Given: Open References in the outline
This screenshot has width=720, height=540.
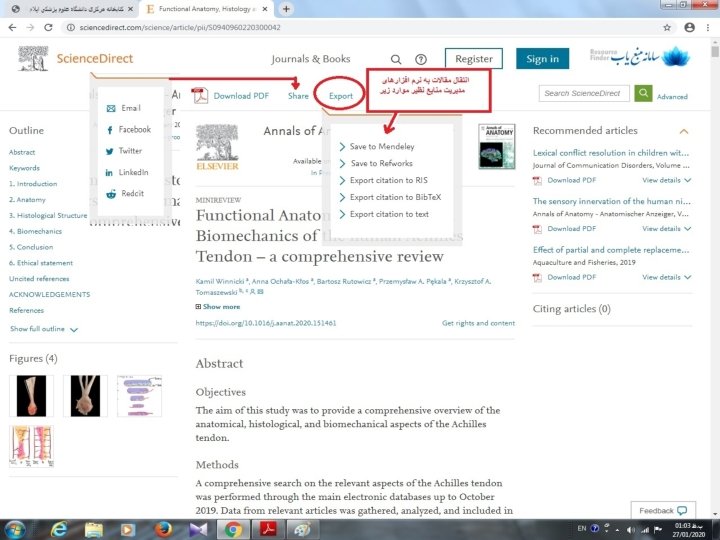Looking at the screenshot, I should 26,310.
